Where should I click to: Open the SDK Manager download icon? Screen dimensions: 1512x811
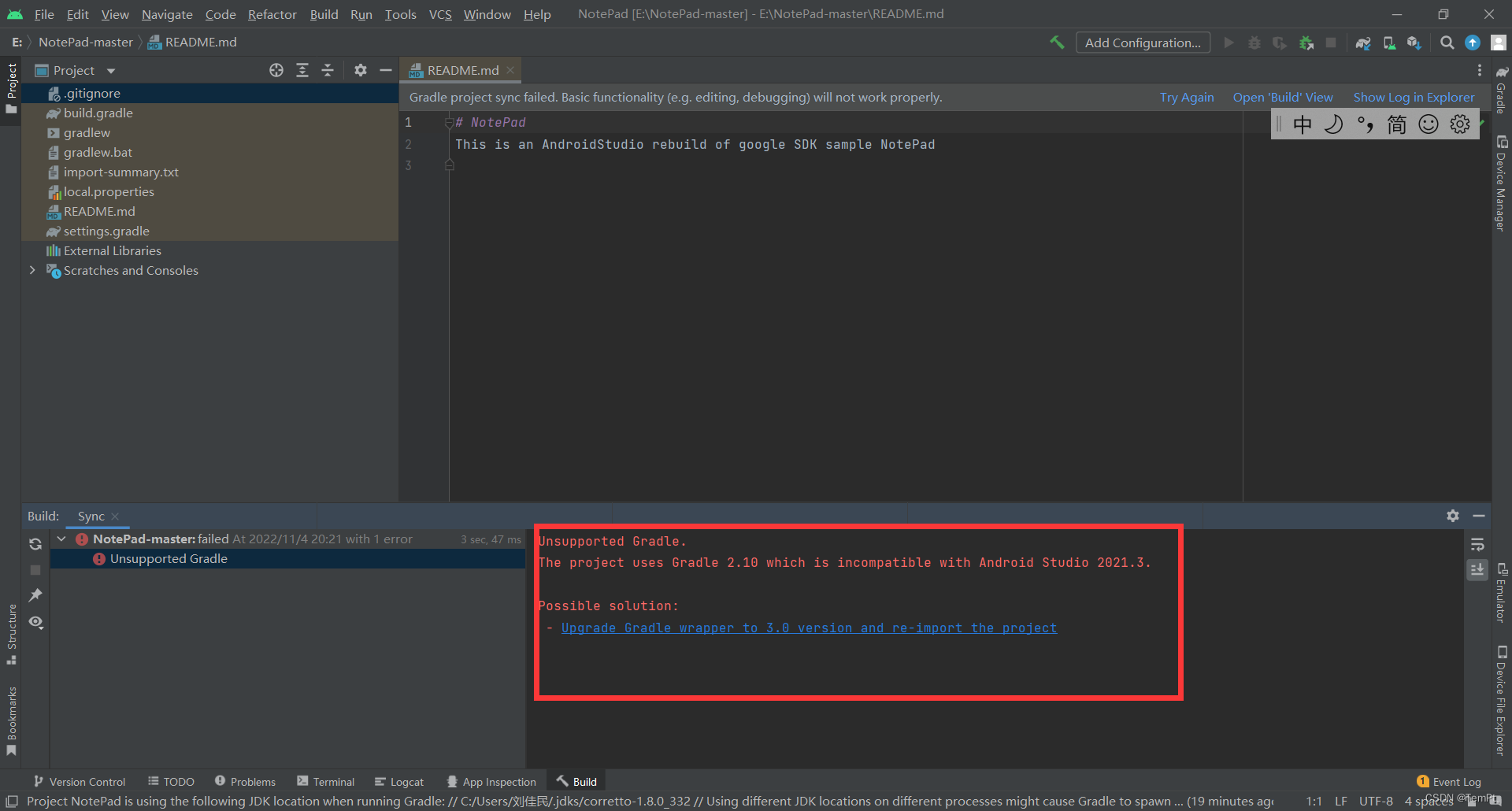(1414, 43)
